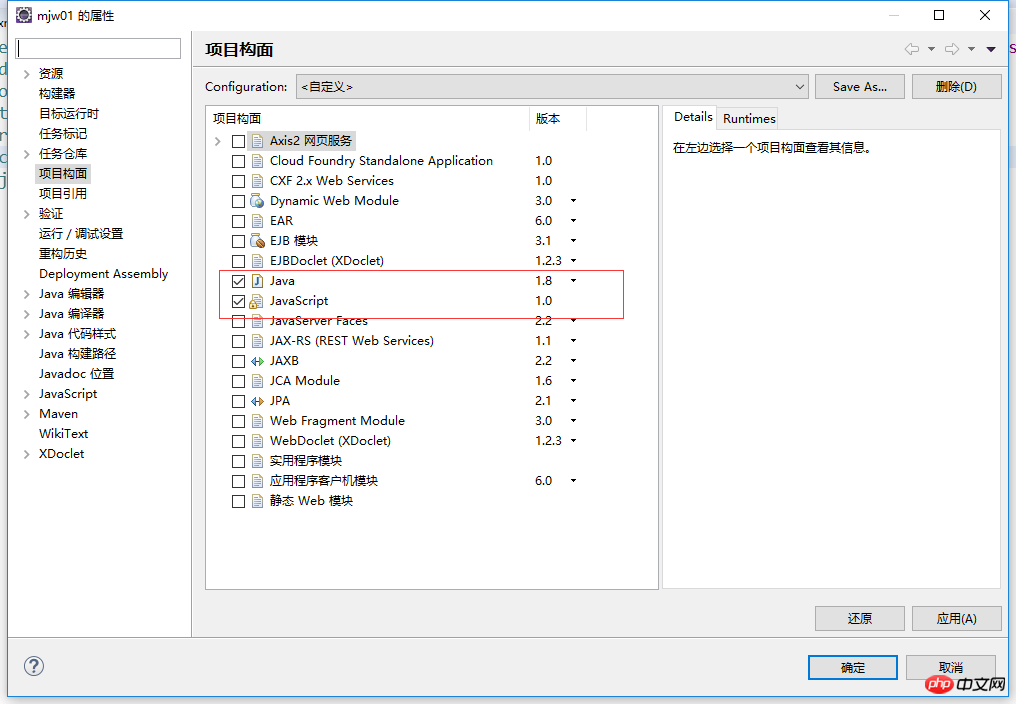Select Java 构建路径 in the tree

(78, 354)
